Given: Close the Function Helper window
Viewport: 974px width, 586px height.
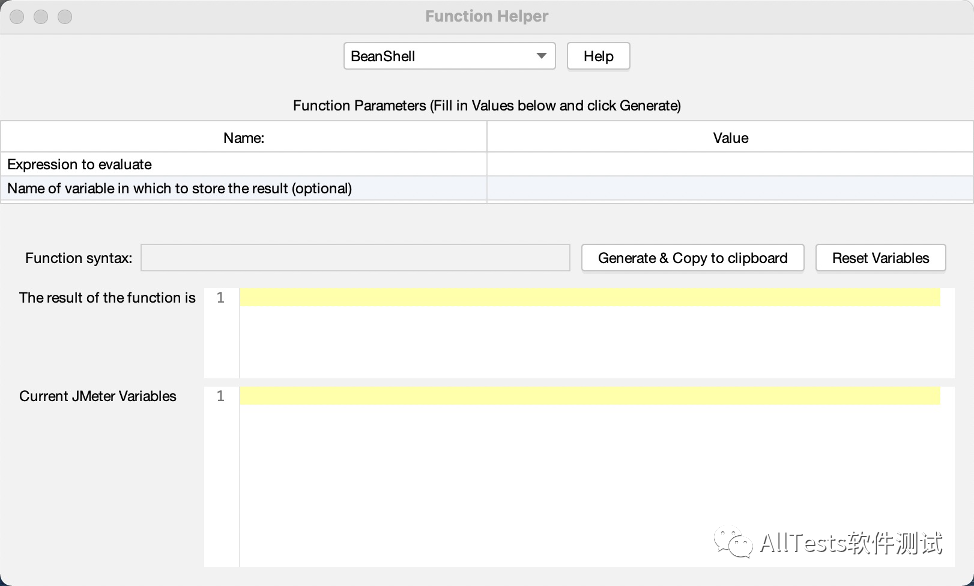Looking at the screenshot, I should pyautogui.click(x=17, y=17).
